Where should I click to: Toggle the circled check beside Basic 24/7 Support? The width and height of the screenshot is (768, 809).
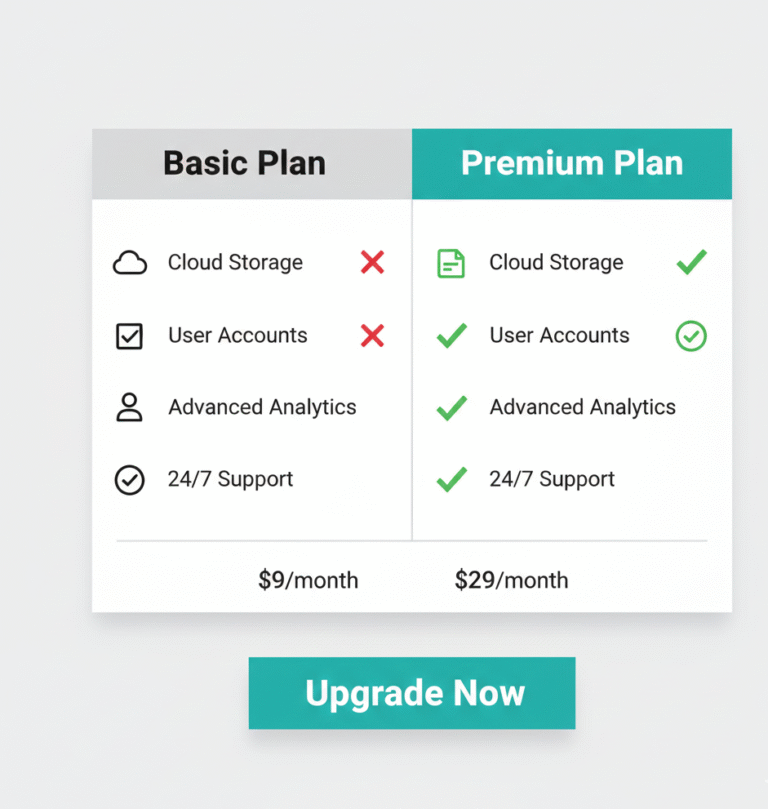[130, 480]
